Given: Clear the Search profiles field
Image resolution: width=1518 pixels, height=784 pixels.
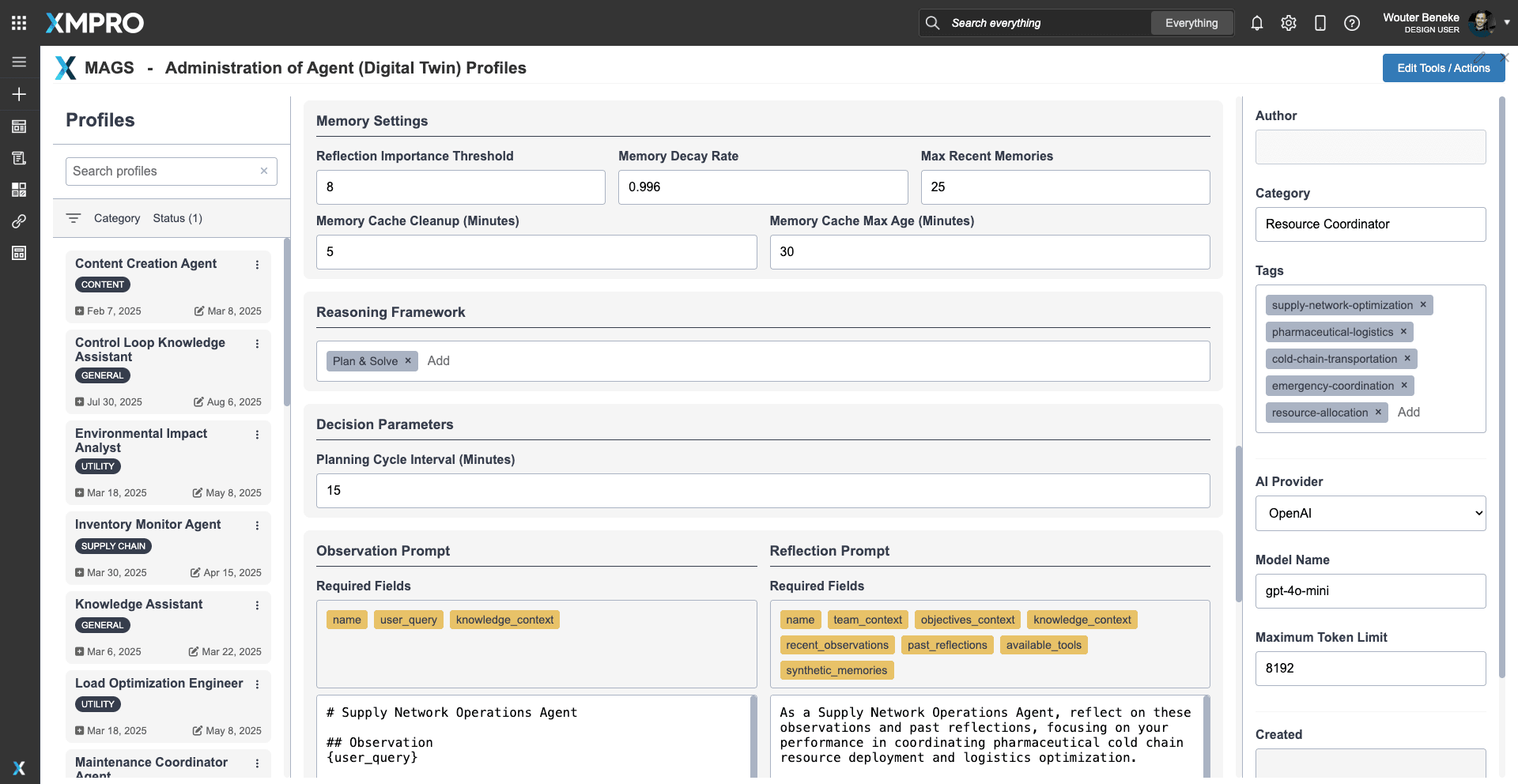Looking at the screenshot, I should [x=264, y=171].
